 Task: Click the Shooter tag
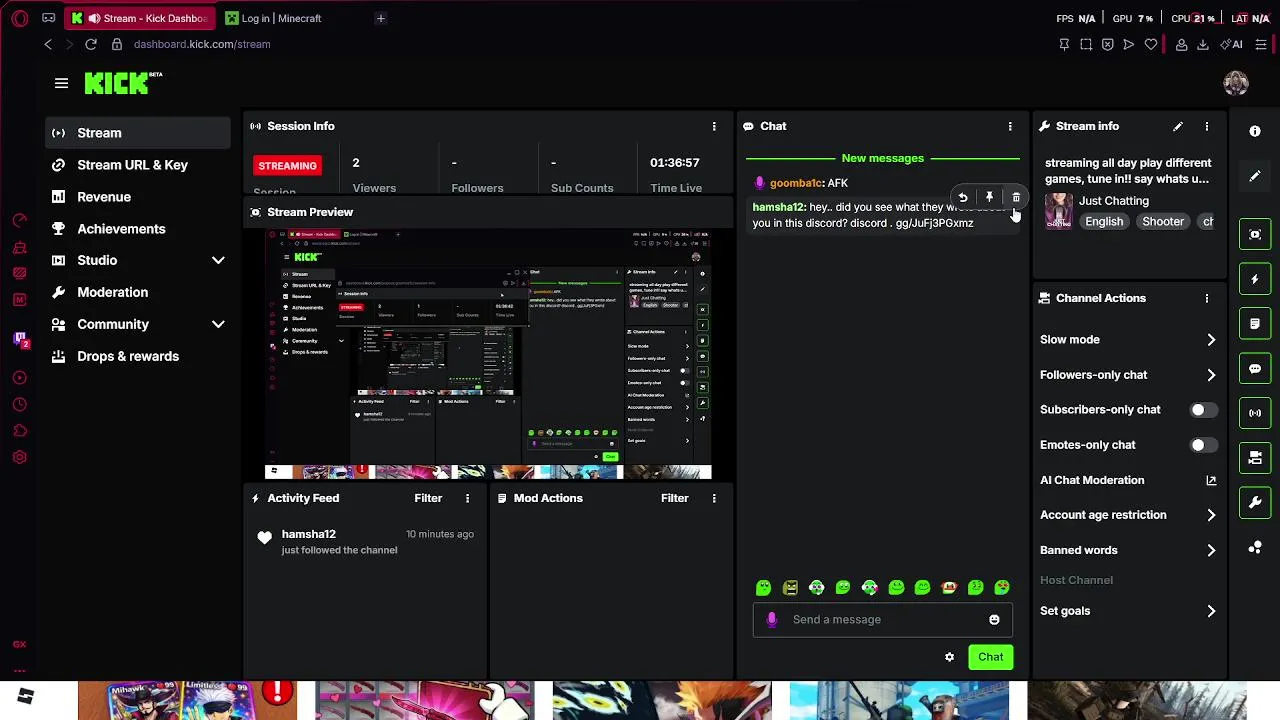click(x=1163, y=222)
